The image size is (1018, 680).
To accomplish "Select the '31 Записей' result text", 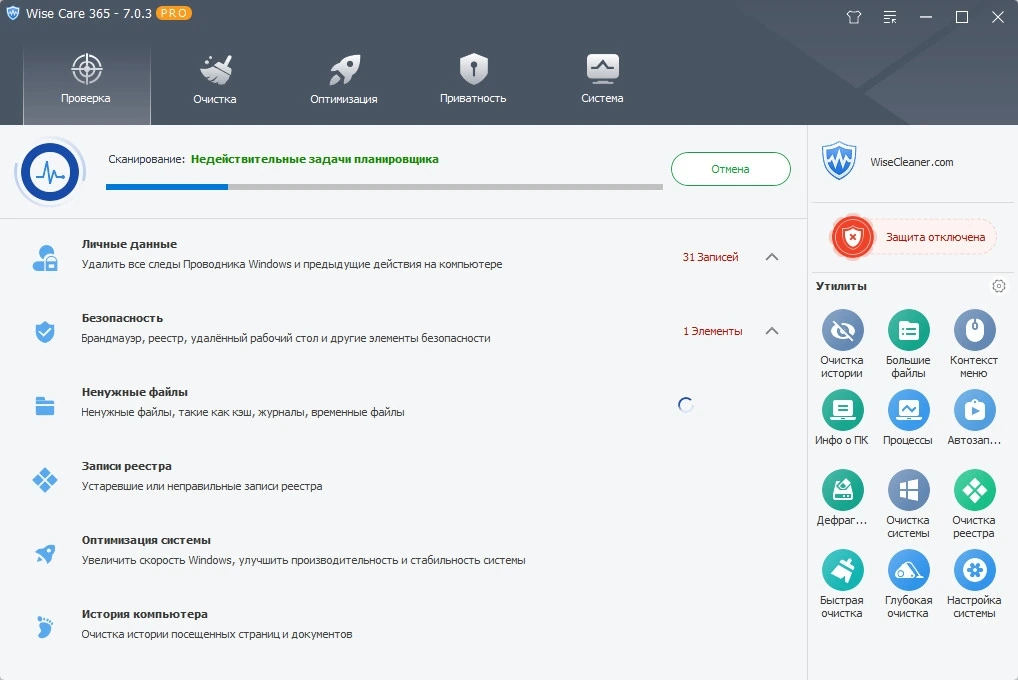I will pyautogui.click(x=710, y=257).
